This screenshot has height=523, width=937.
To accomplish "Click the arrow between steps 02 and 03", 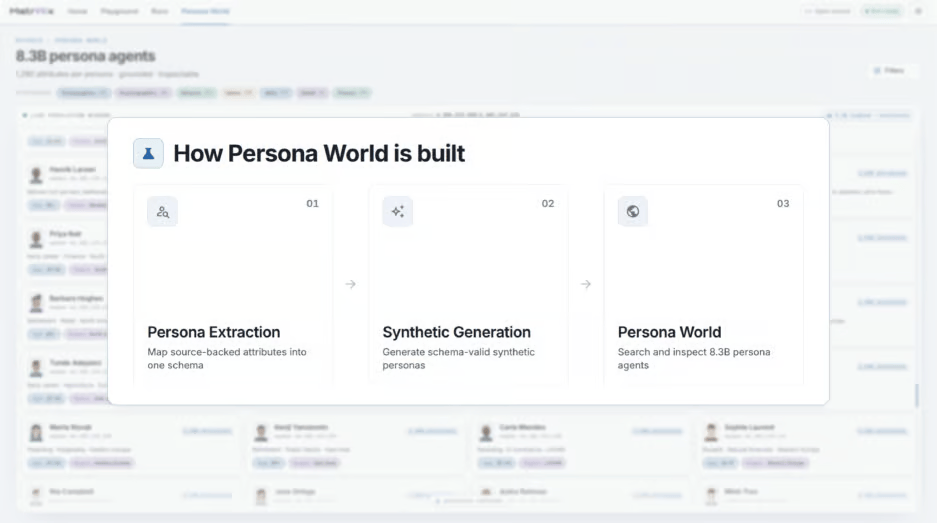I will 586,284.
